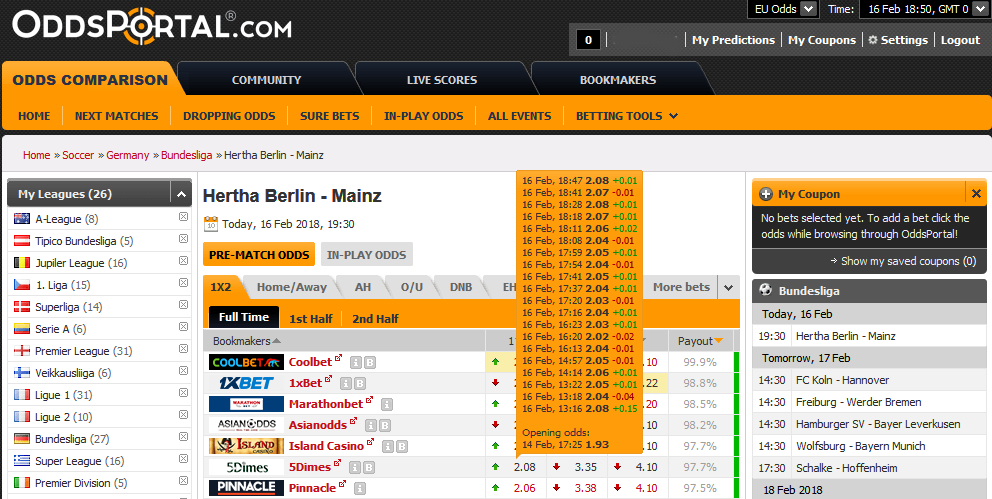Select the O/U market tab

click(412, 287)
